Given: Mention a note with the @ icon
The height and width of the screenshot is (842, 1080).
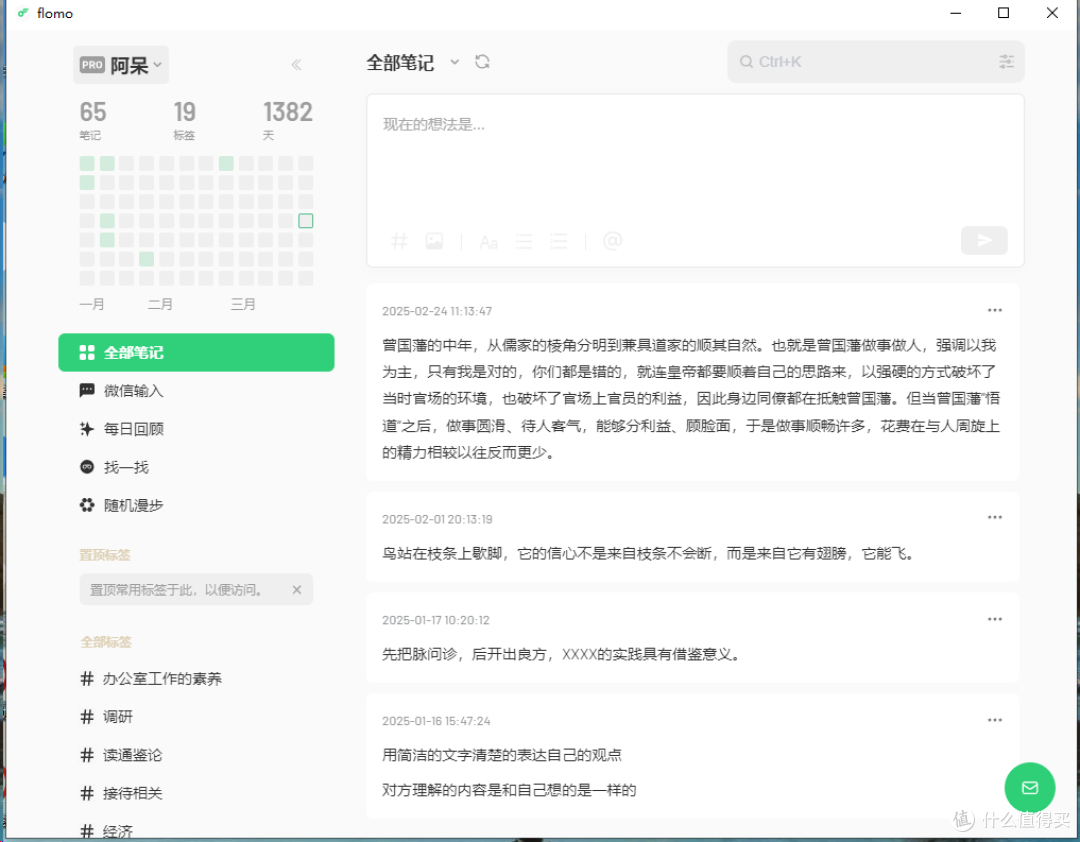Looking at the screenshot, I should pyautogui.click(x=612, y=240).
